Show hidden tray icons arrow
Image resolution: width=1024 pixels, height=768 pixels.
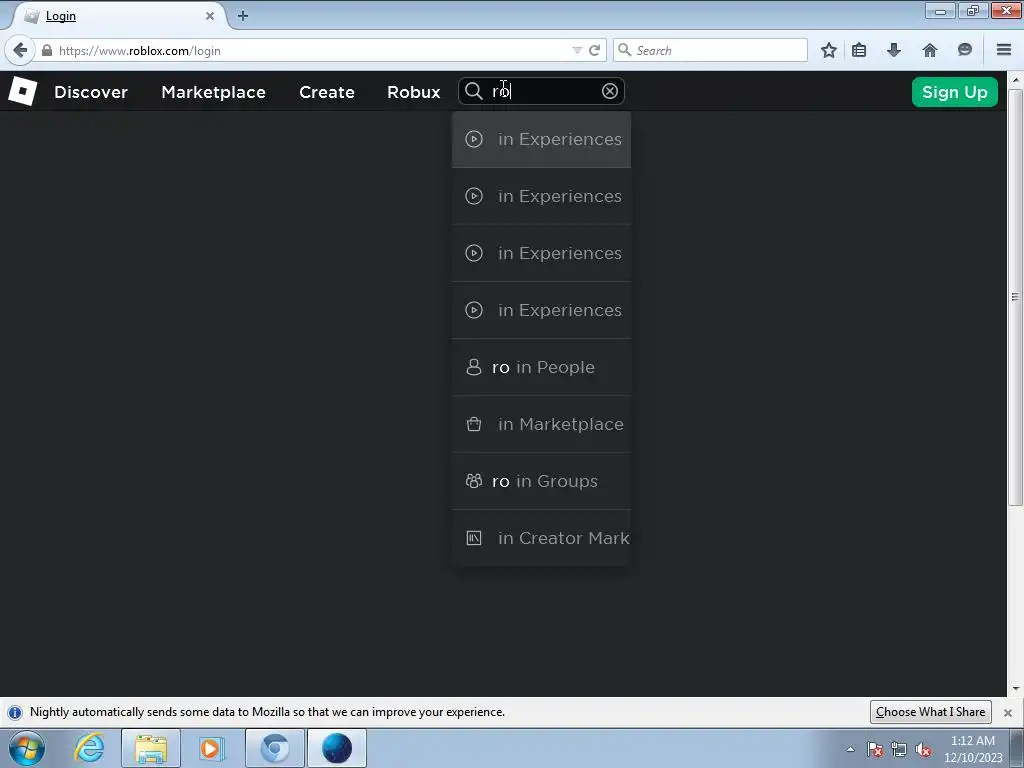[850, 750]
